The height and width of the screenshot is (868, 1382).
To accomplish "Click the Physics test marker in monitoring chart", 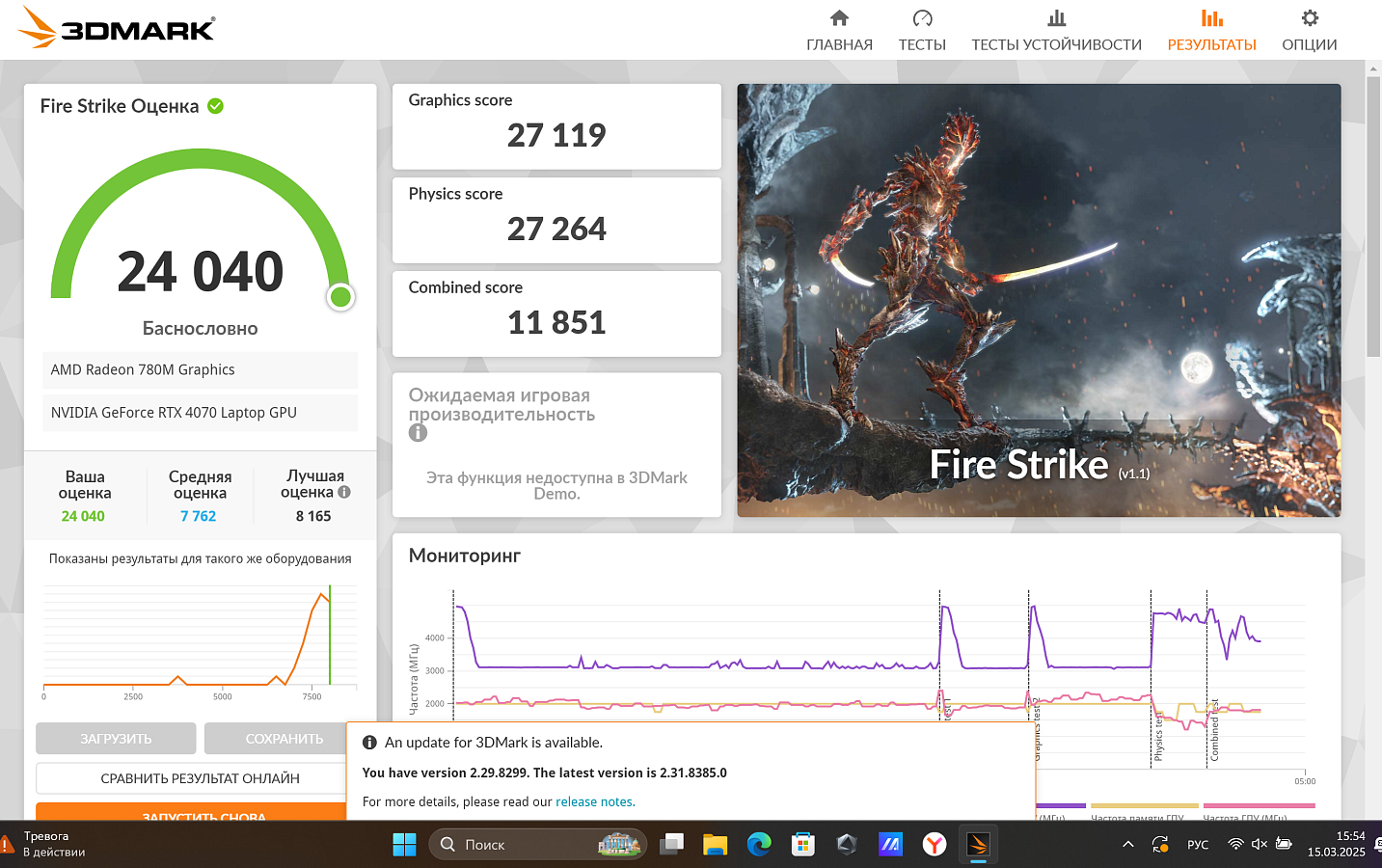I will (x=1158, y=736).
